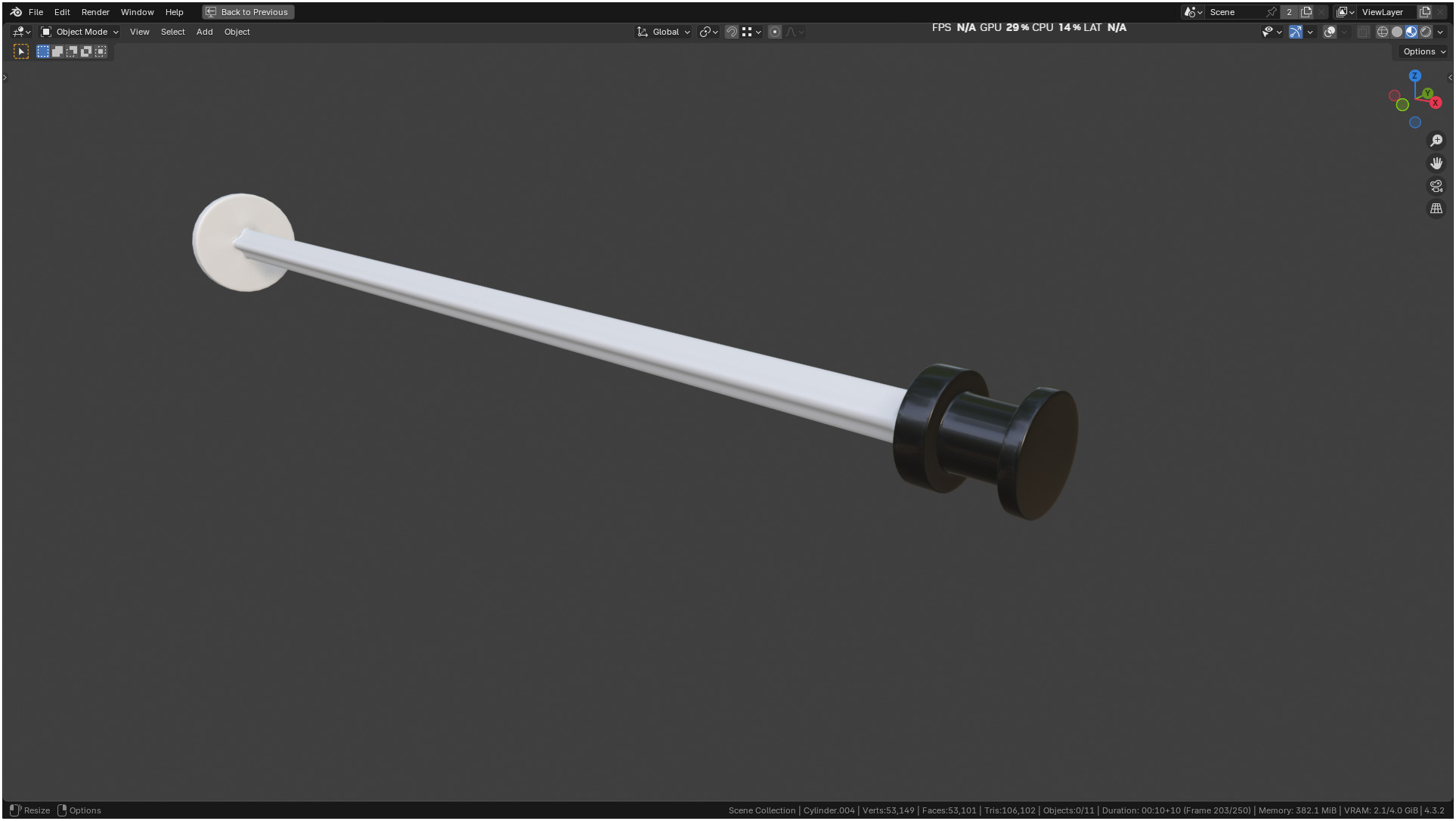Open the Add menu in viewport header
1456x821 pixels.
204,32
